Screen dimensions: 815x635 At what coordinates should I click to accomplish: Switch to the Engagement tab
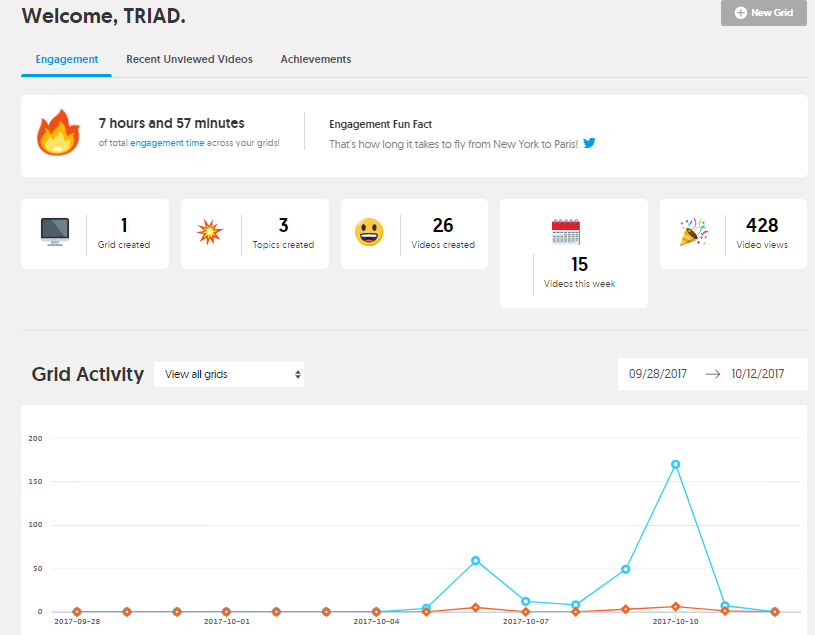[67, 59]
